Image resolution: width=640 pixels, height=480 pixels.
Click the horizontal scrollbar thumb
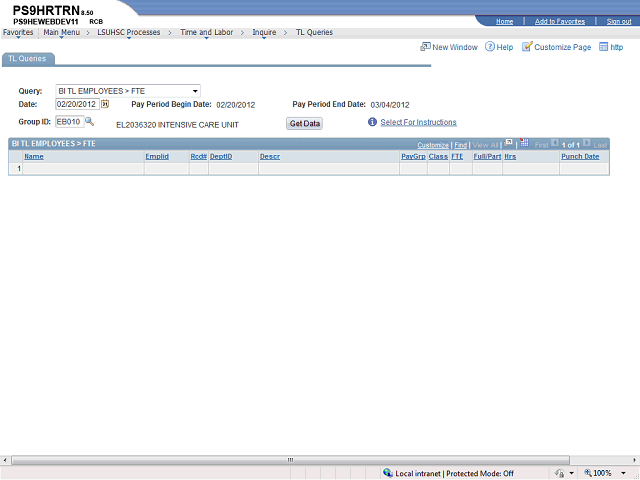290,460
